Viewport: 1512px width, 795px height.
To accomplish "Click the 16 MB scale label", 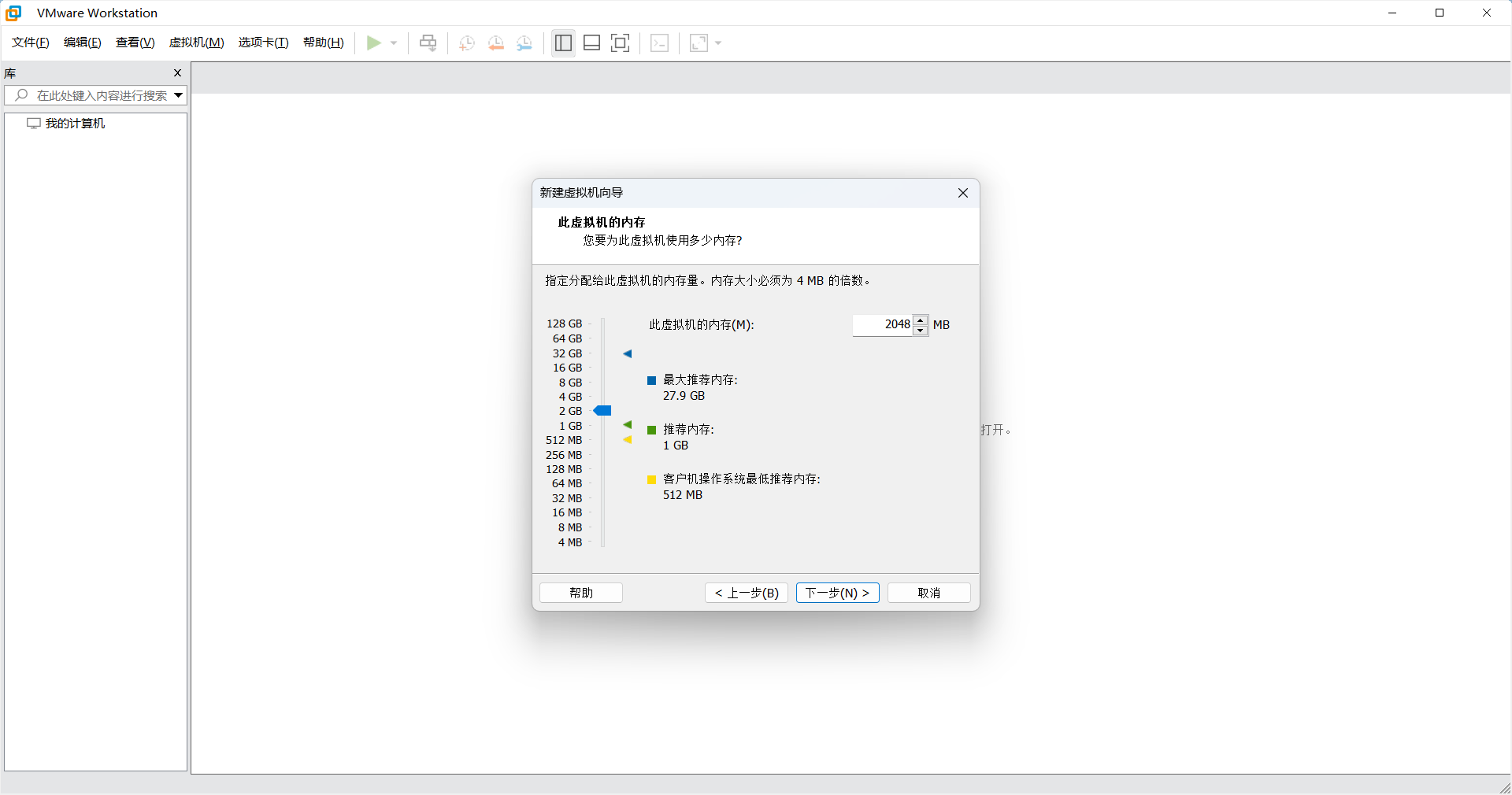I will click(x=567, y=513).
